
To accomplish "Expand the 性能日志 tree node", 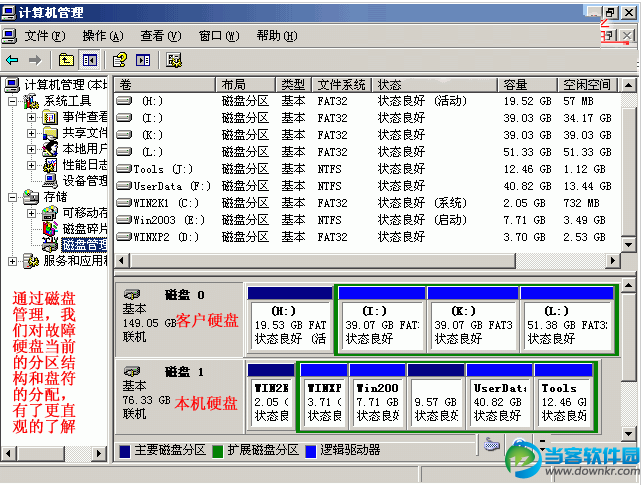I will (x=31, y=165).
